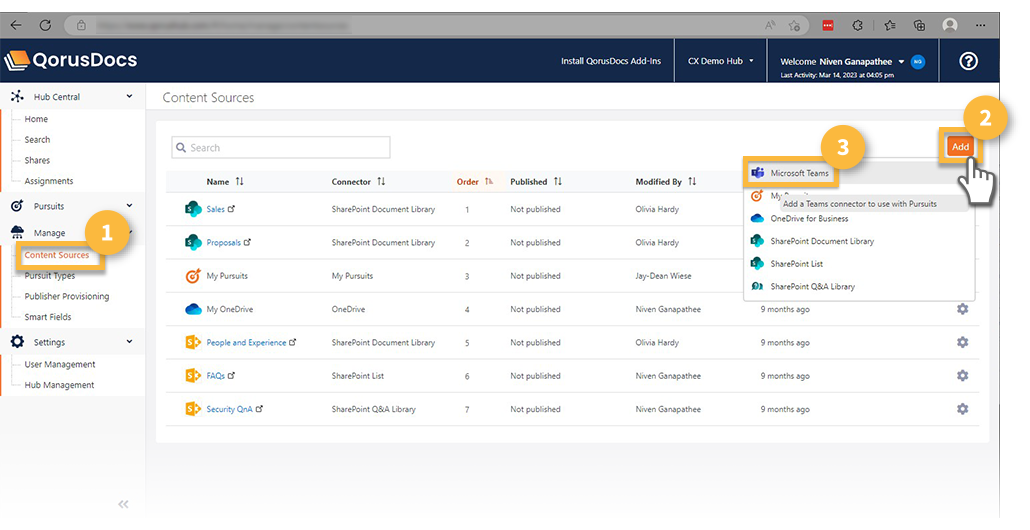Open Content Sources in the sidebar

coord(56,255)
